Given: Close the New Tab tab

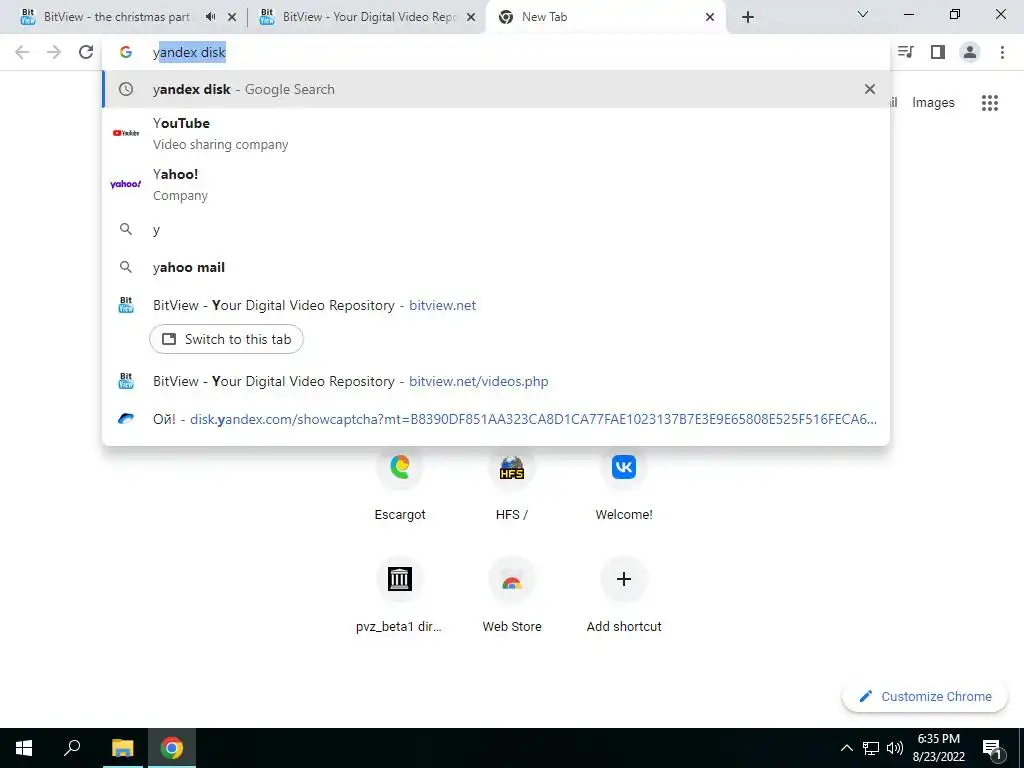Looking at the screenshot, I should pos(710,17).
